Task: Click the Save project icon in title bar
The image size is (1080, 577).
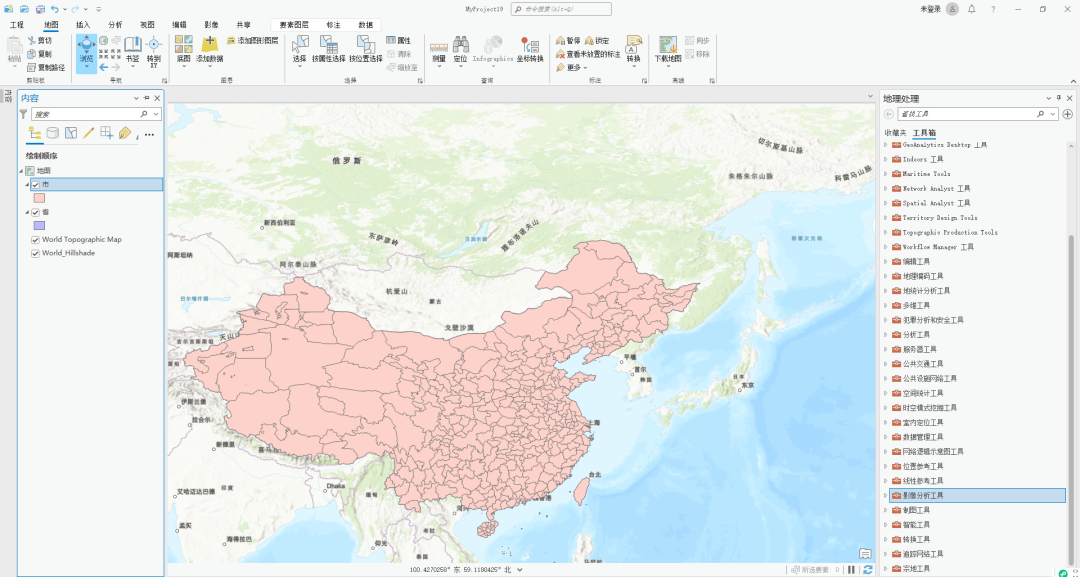Action: click(40, 9)
